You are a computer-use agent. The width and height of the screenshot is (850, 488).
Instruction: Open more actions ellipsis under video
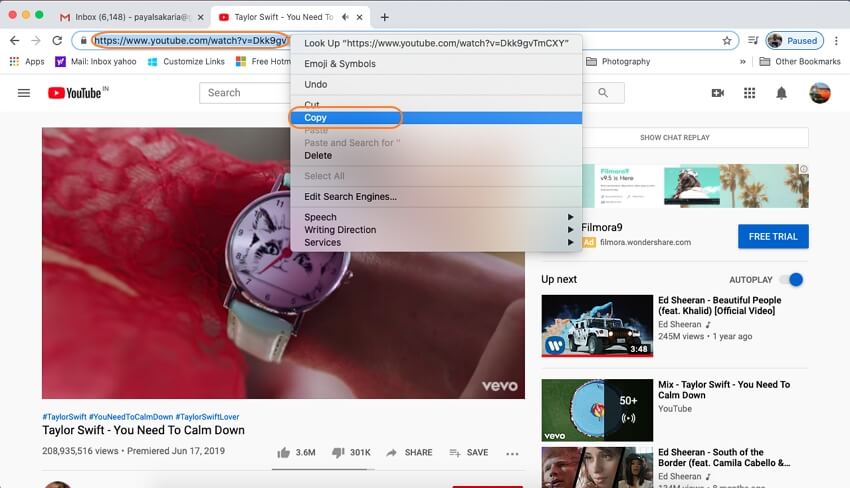tap(512, 453)
